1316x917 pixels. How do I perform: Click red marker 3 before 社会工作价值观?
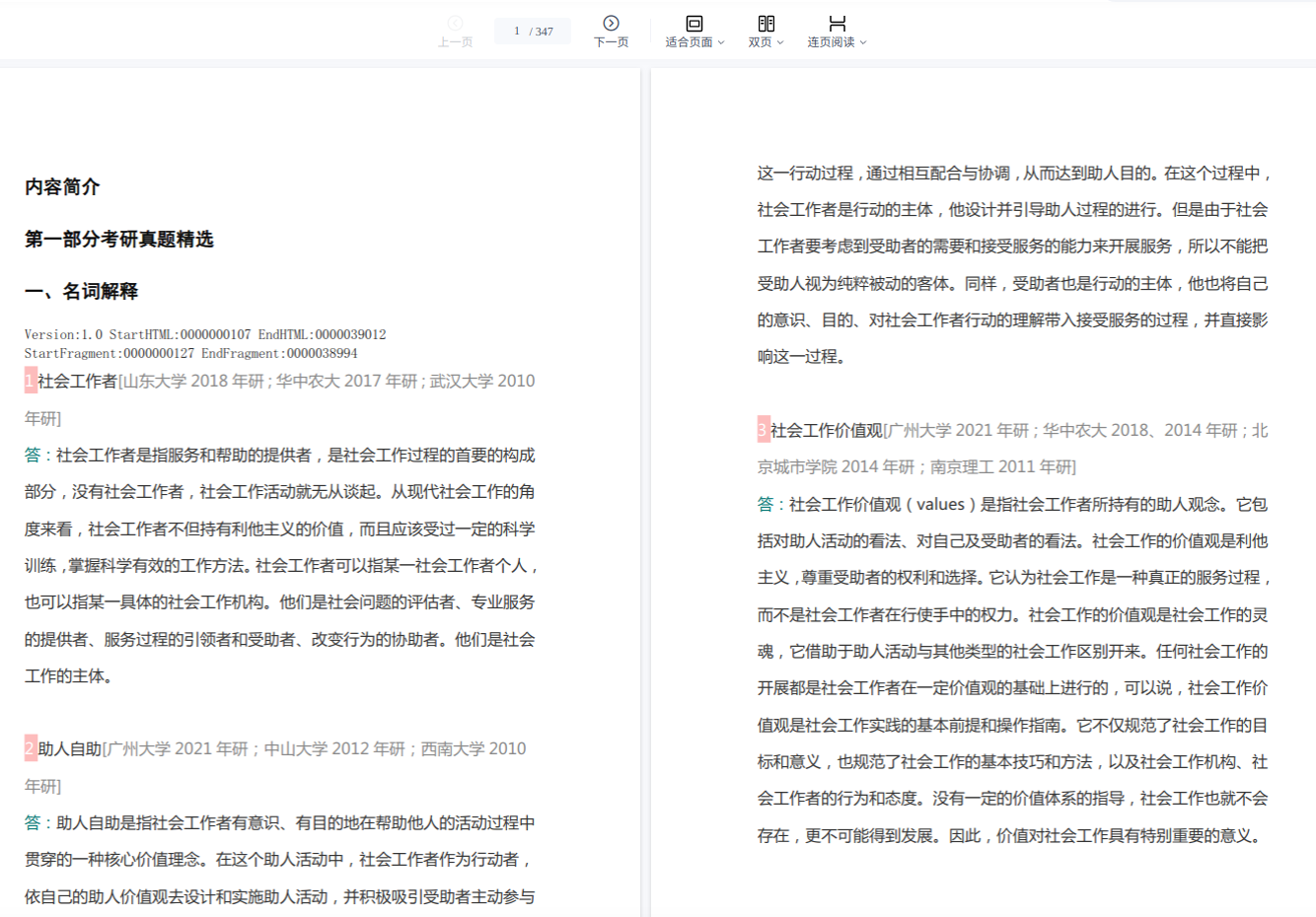point(763,430)
